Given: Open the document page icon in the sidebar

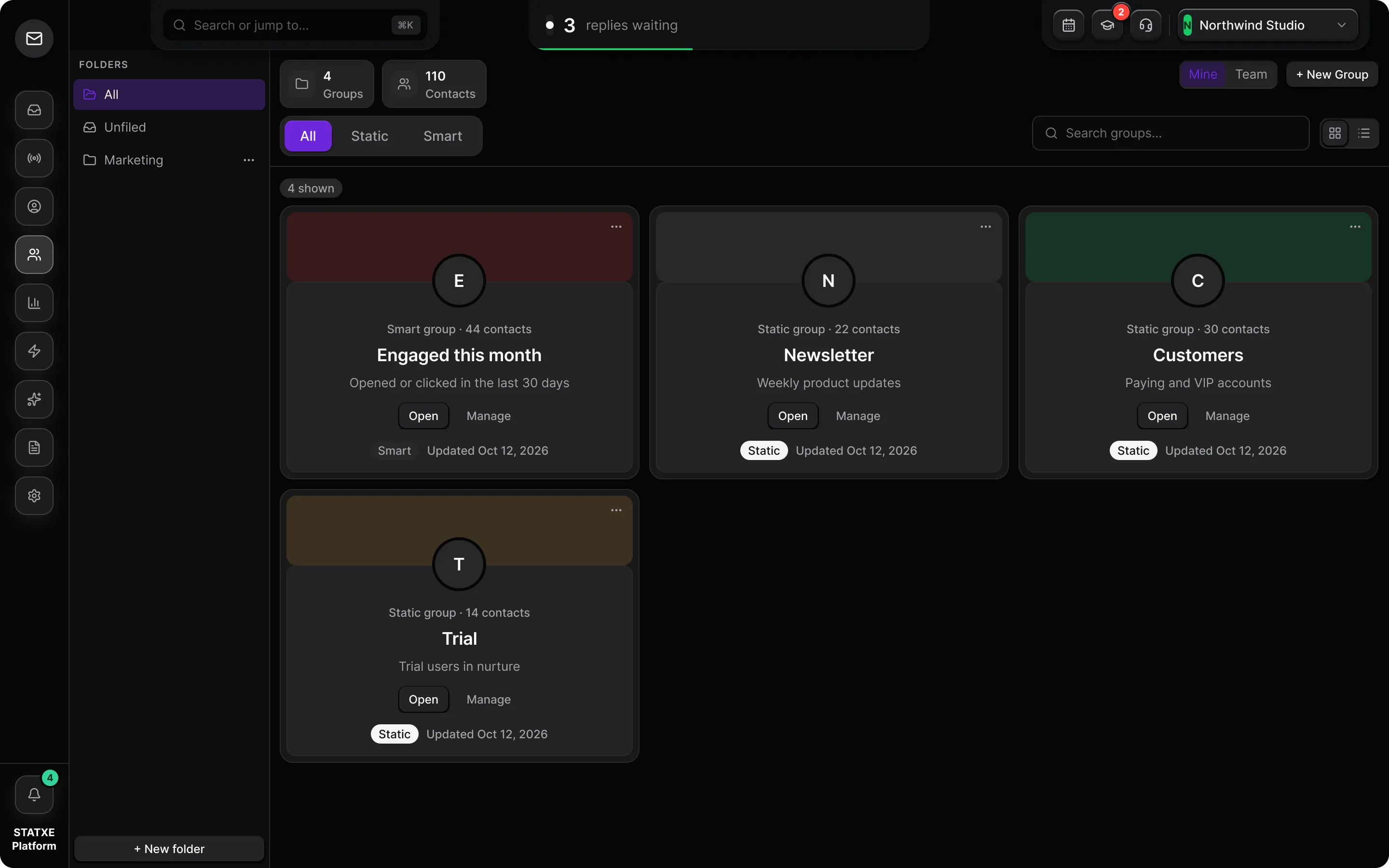Looking at the screenshot, I should pos(34,447).
